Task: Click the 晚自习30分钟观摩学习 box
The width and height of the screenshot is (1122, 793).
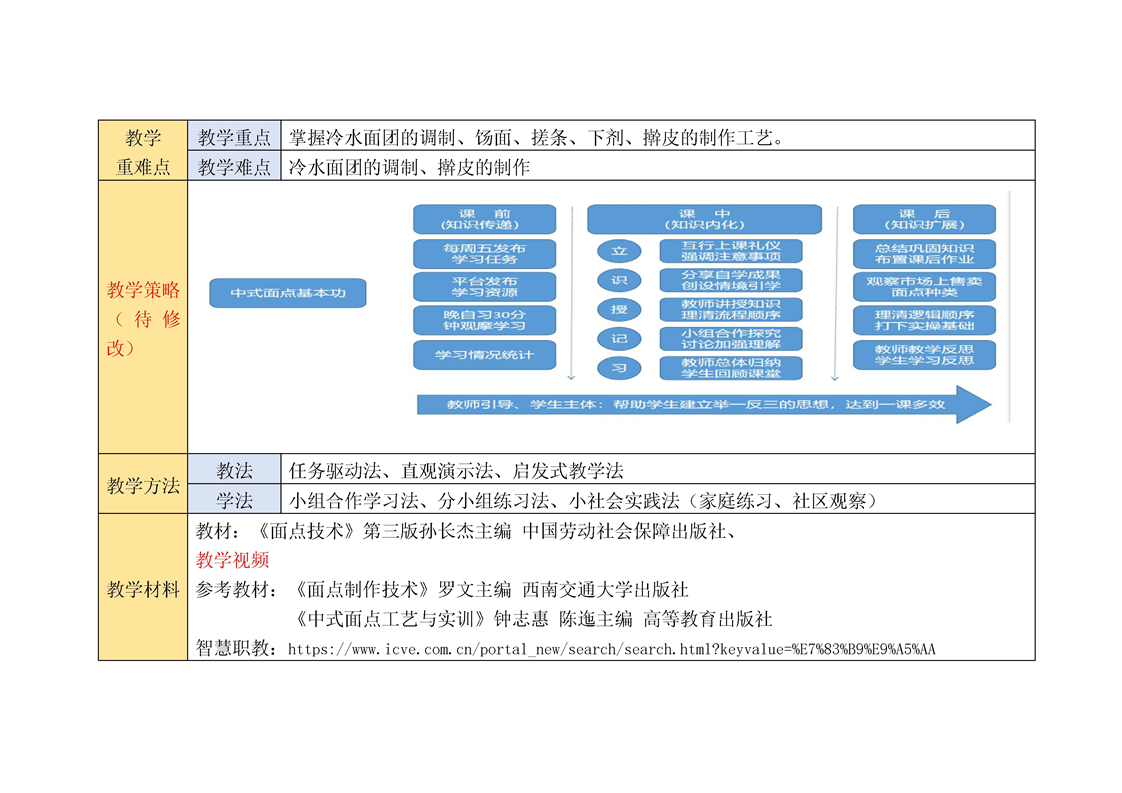Action: coord(484,320)
